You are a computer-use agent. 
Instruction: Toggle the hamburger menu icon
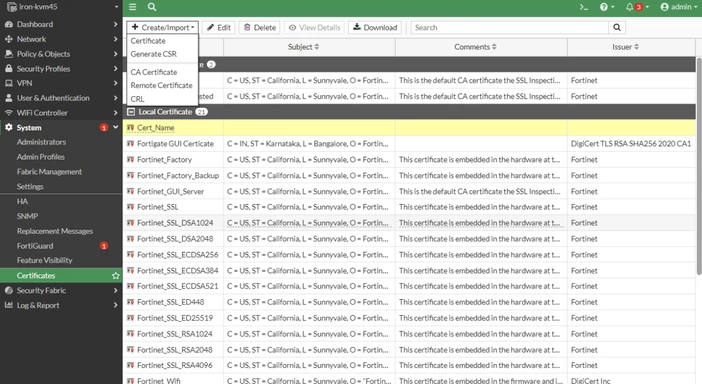pos(133,7)
